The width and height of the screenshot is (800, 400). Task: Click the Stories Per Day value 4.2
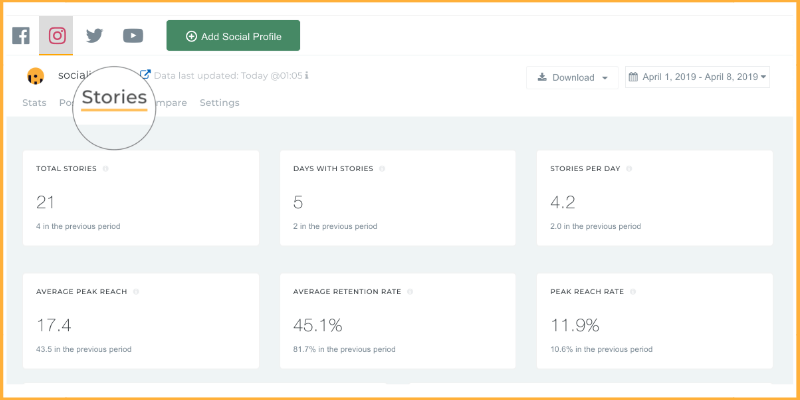[x=563, y=202]
